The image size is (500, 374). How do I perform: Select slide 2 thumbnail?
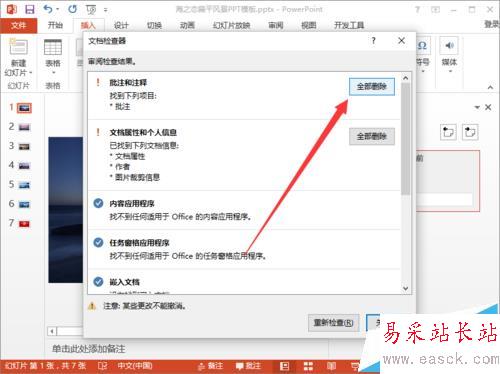[x=24, y=127]
